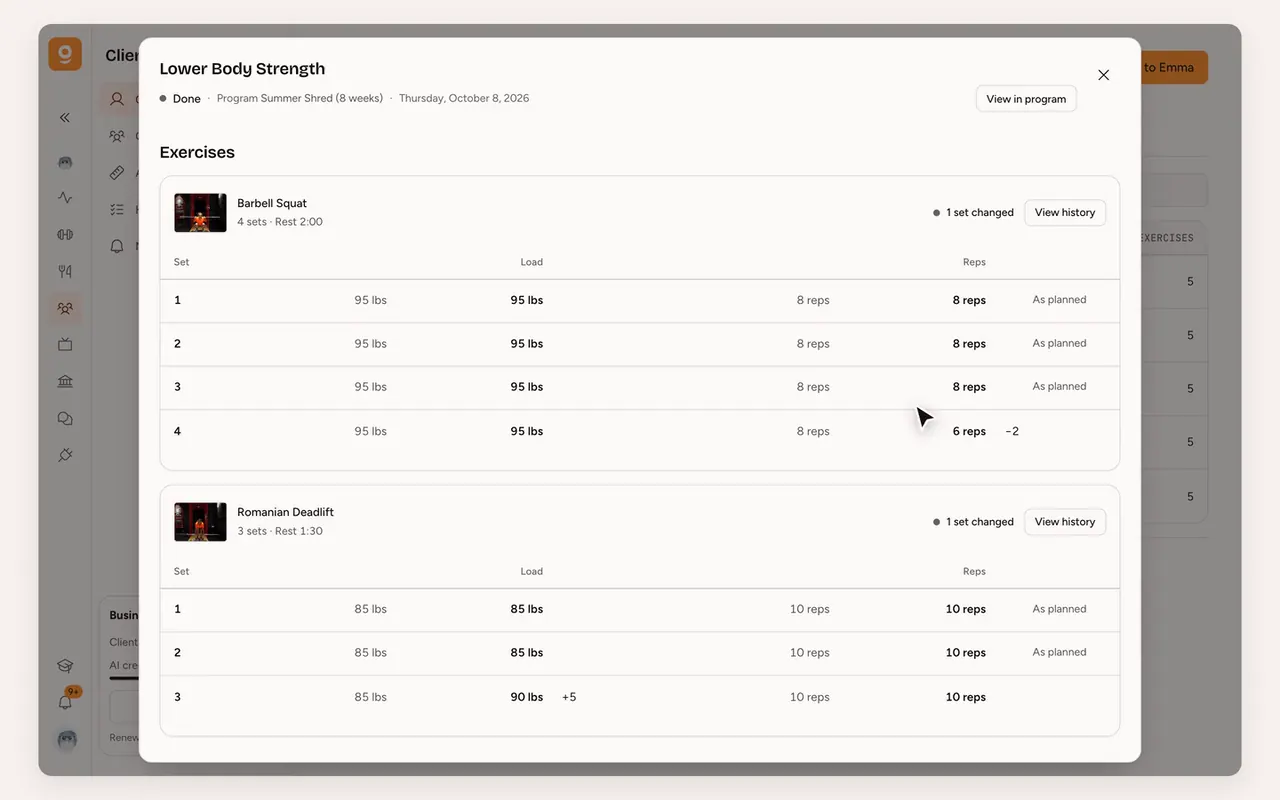Click the "Done" status label
This screenshot has width=1280, height=800.
186,99
